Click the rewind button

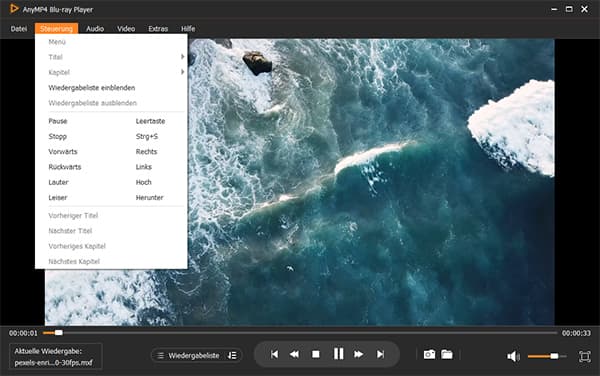coord(294,355)
